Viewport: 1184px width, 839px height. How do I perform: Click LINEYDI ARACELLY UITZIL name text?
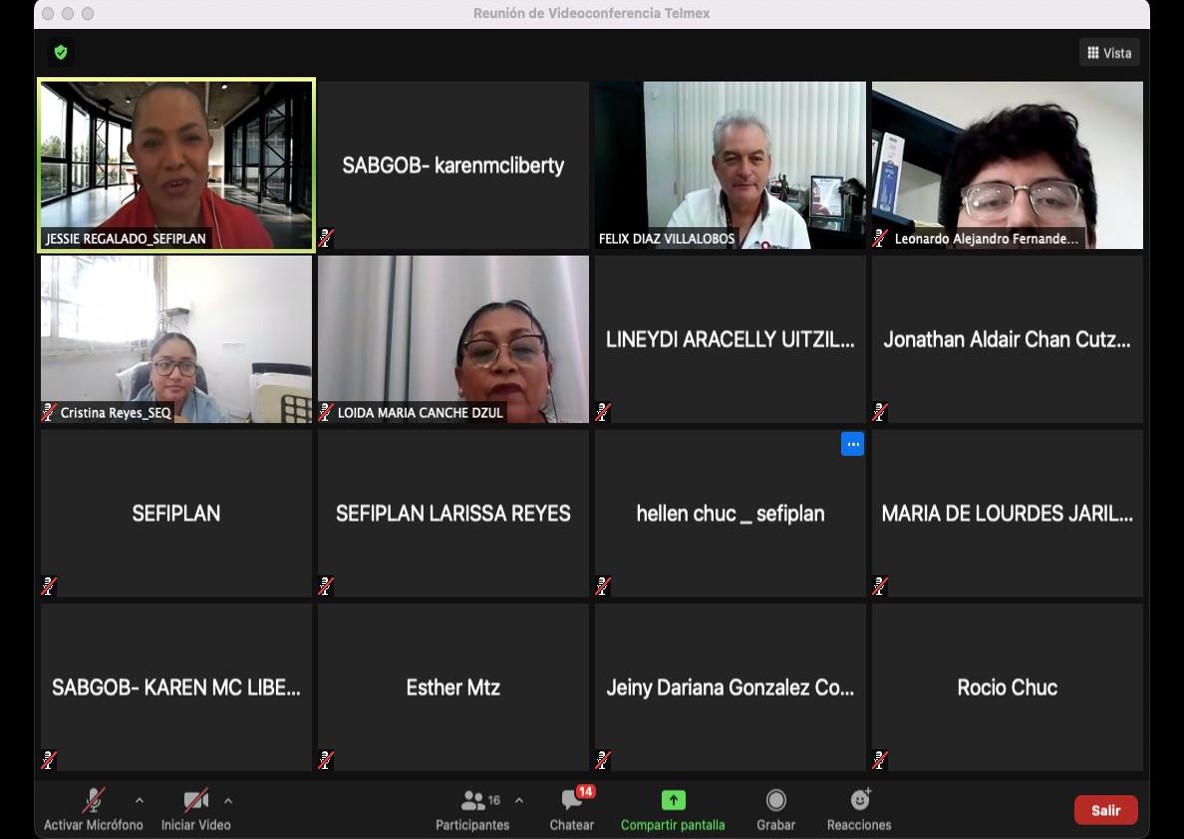coord(730,340)
